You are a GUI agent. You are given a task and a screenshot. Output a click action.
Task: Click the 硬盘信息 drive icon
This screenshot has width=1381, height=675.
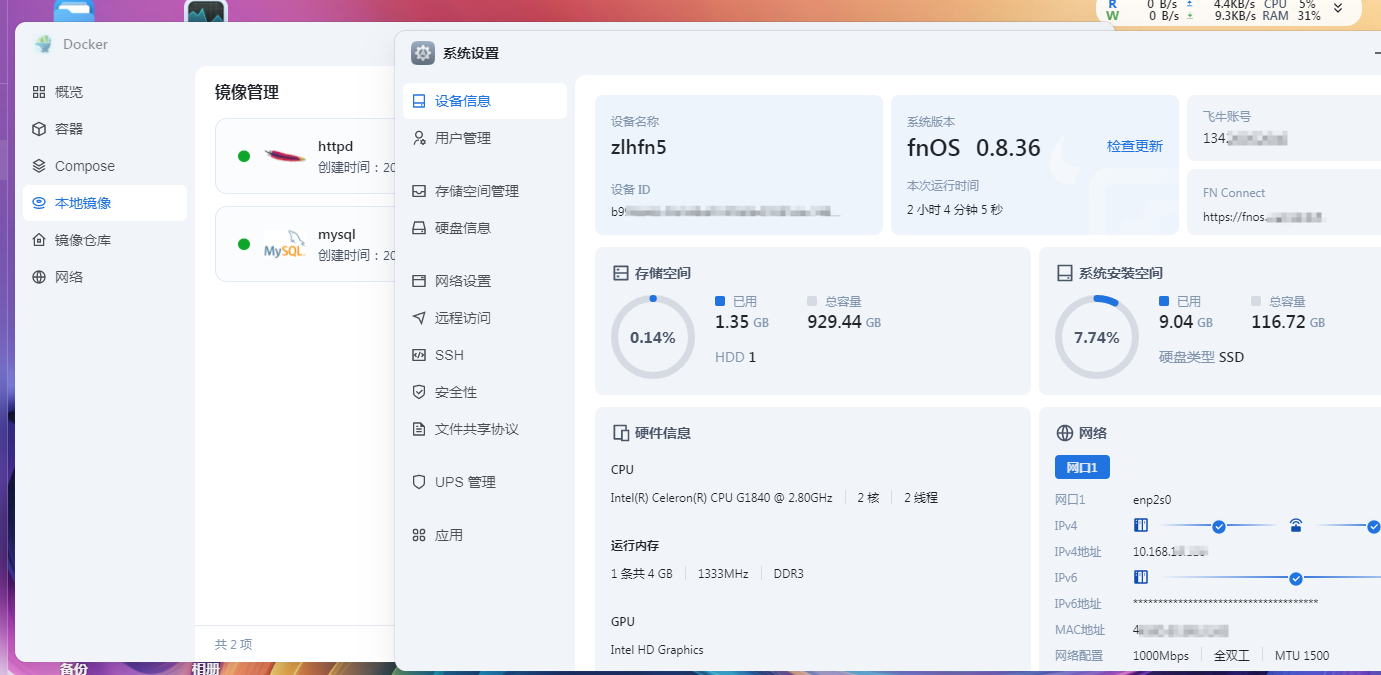pos(419,228)
